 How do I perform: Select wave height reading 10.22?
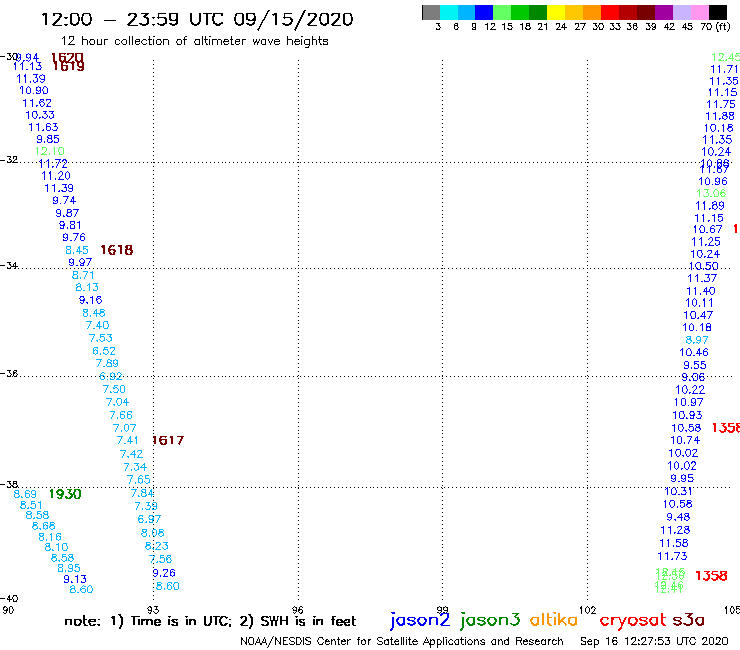[x=690, y=389]
